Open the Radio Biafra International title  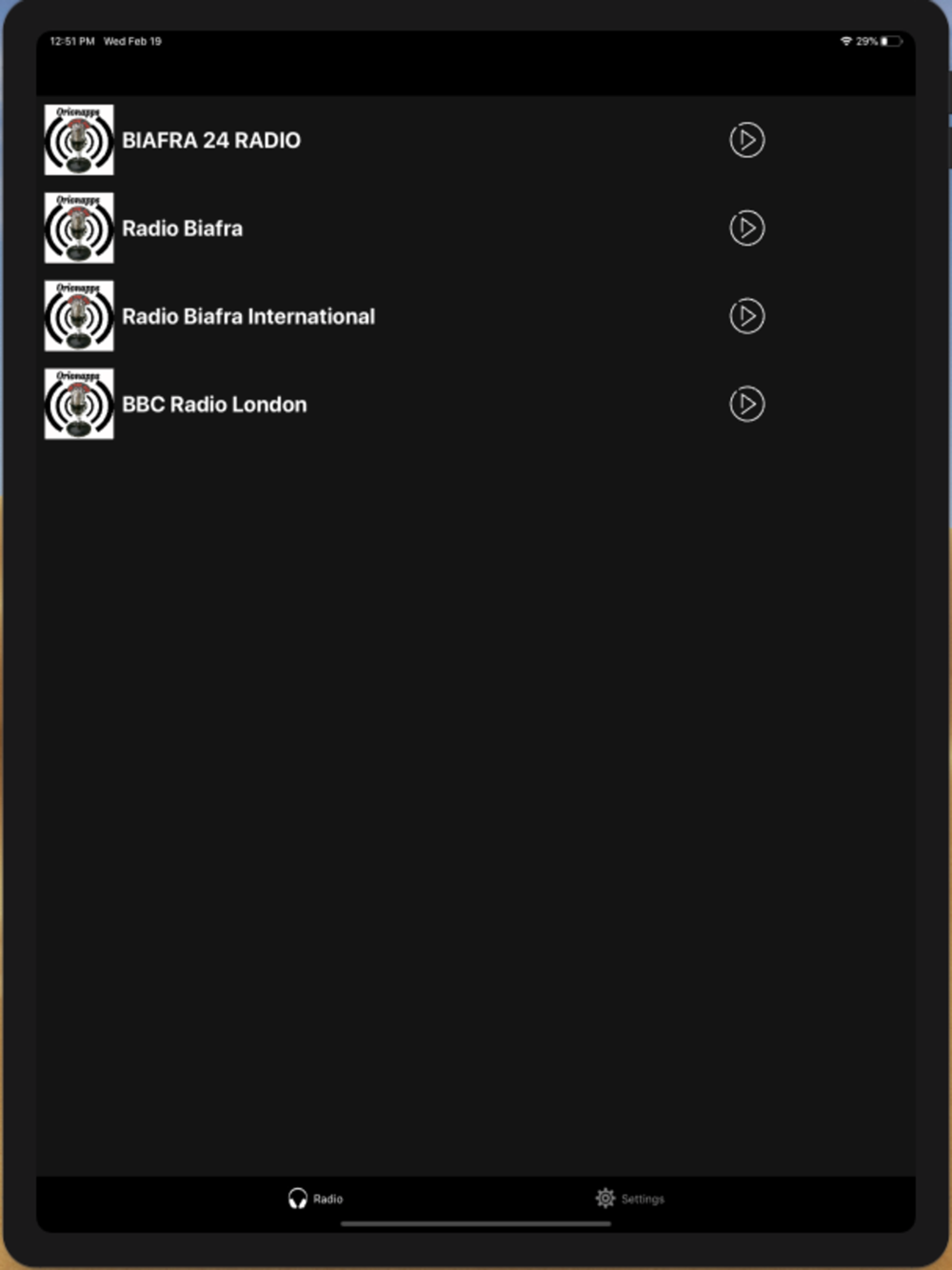click(x=248, y=316)
